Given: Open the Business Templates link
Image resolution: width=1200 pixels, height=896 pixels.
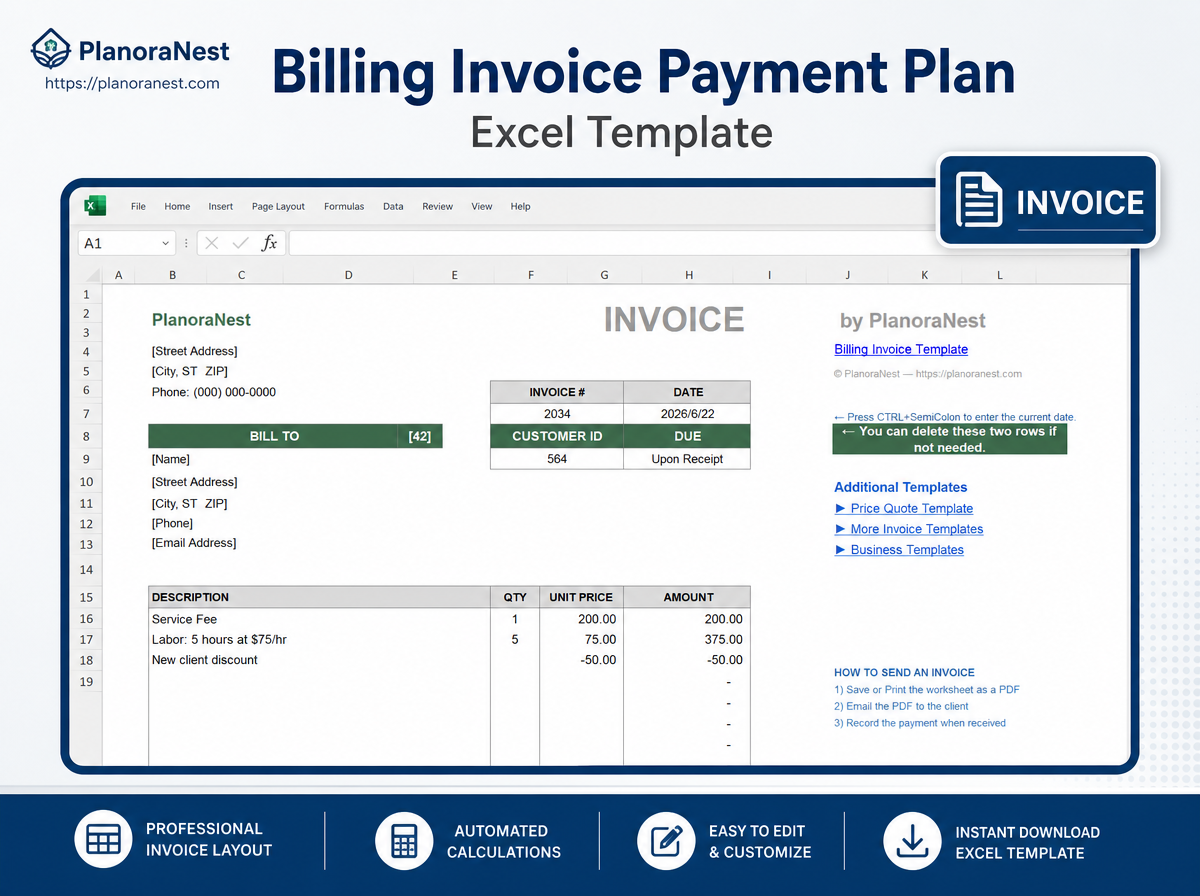Looking at the screenshot, I should 899,550.
